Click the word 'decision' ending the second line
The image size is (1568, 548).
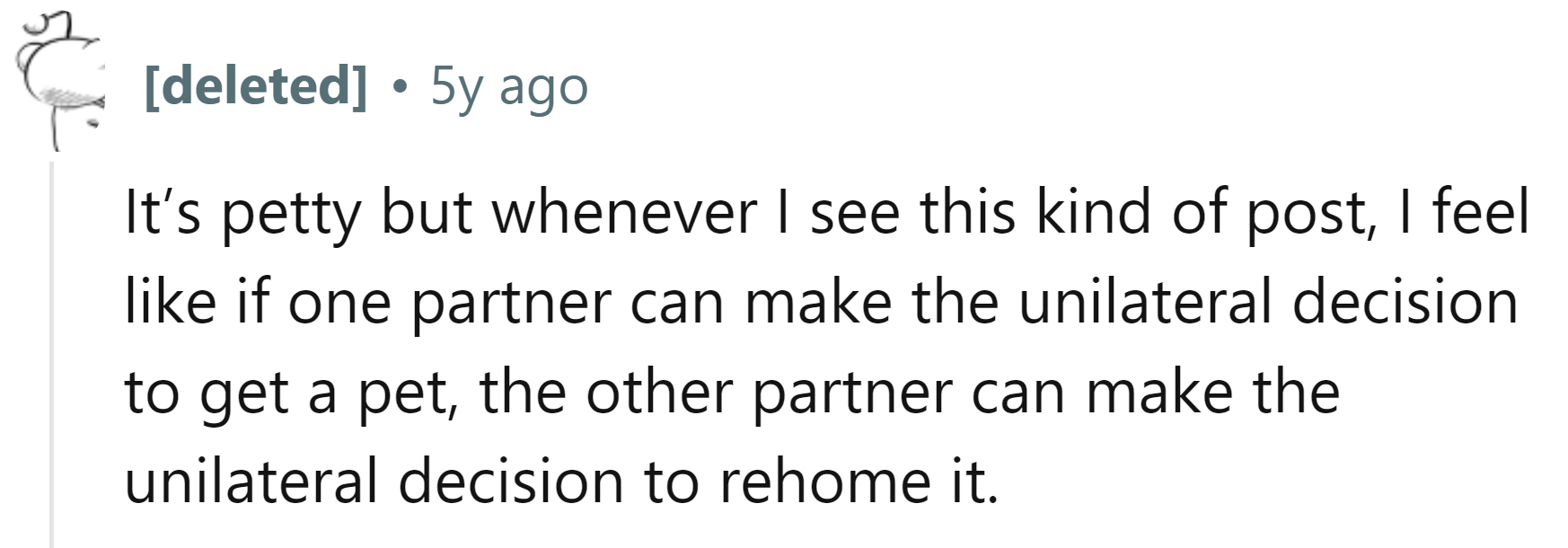click(x=1405, y=302)
